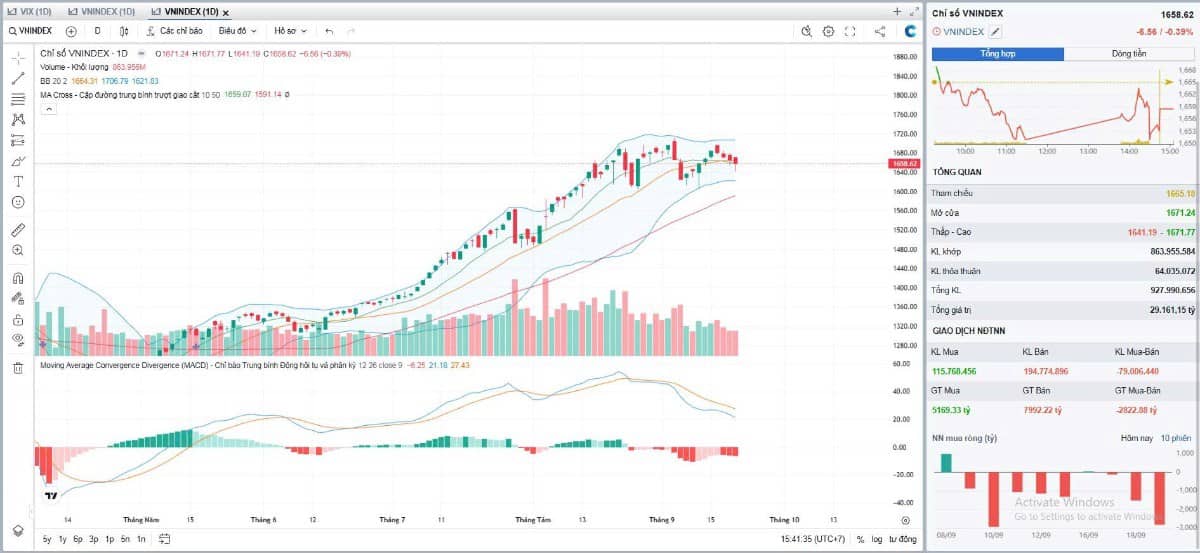Toggle percent scale button
The width and height of the screenshot is (1200, 553).
860,539
